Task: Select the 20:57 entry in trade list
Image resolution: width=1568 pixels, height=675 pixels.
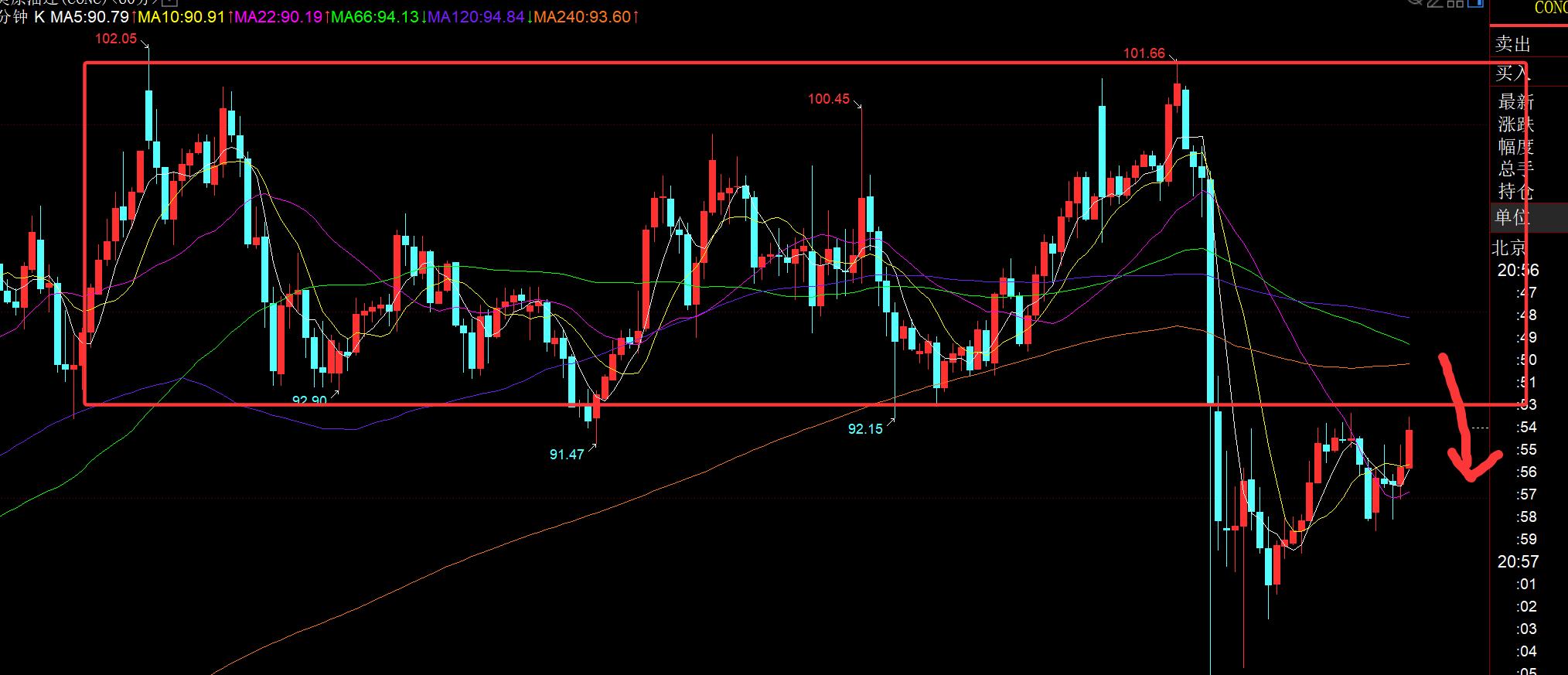Action: (x=1518, y=561)
